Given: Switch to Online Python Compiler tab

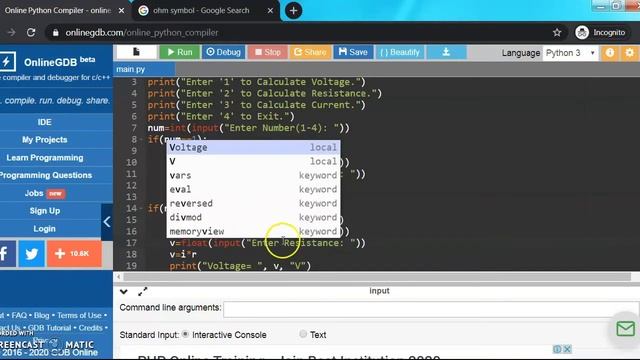Looking at the screenshot, I should pyautogui.click(x=57, y=11).
